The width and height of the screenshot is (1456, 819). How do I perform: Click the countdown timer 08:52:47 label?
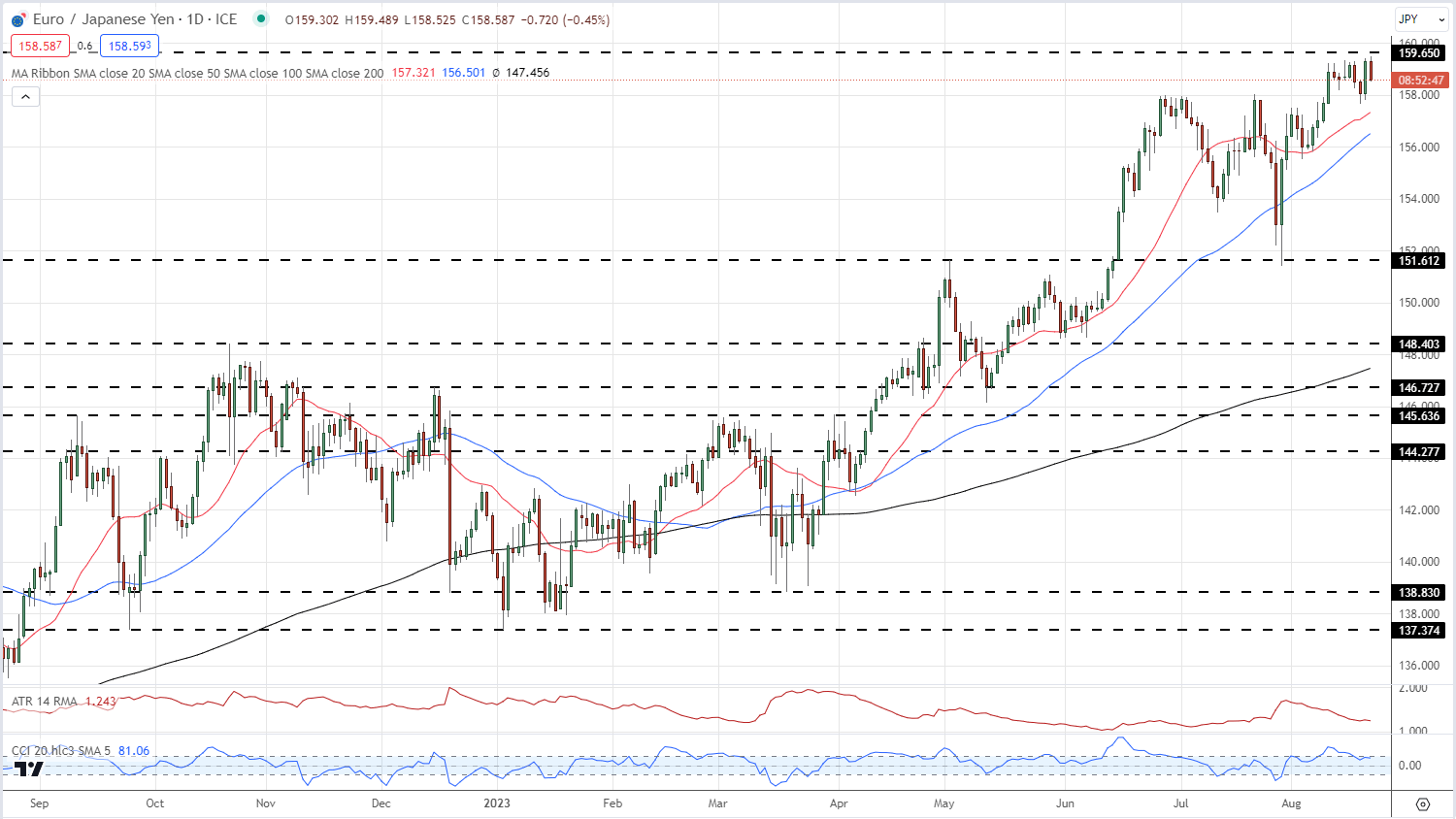(1420, 81)
